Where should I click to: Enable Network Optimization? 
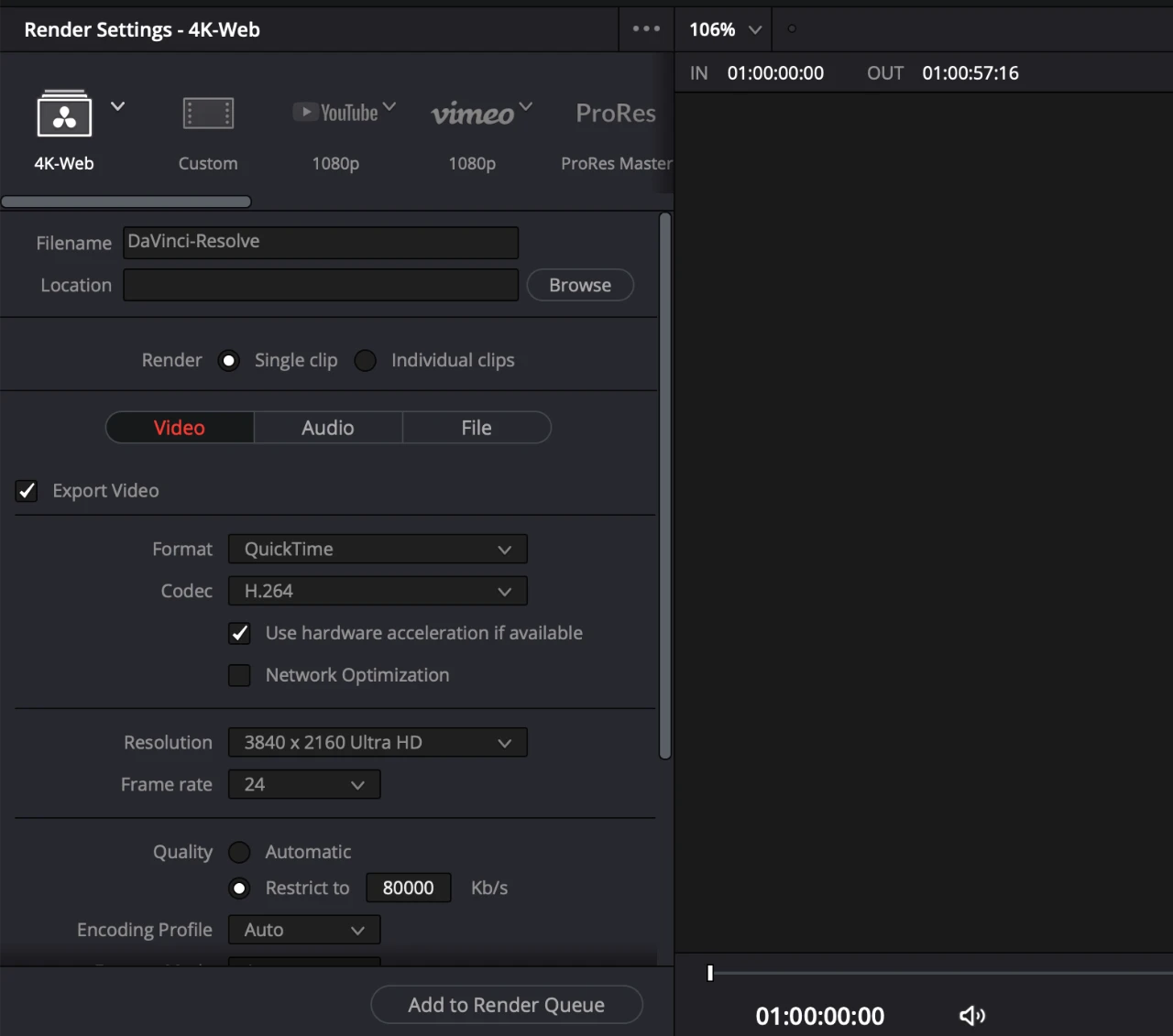click(x=239, y=675)
